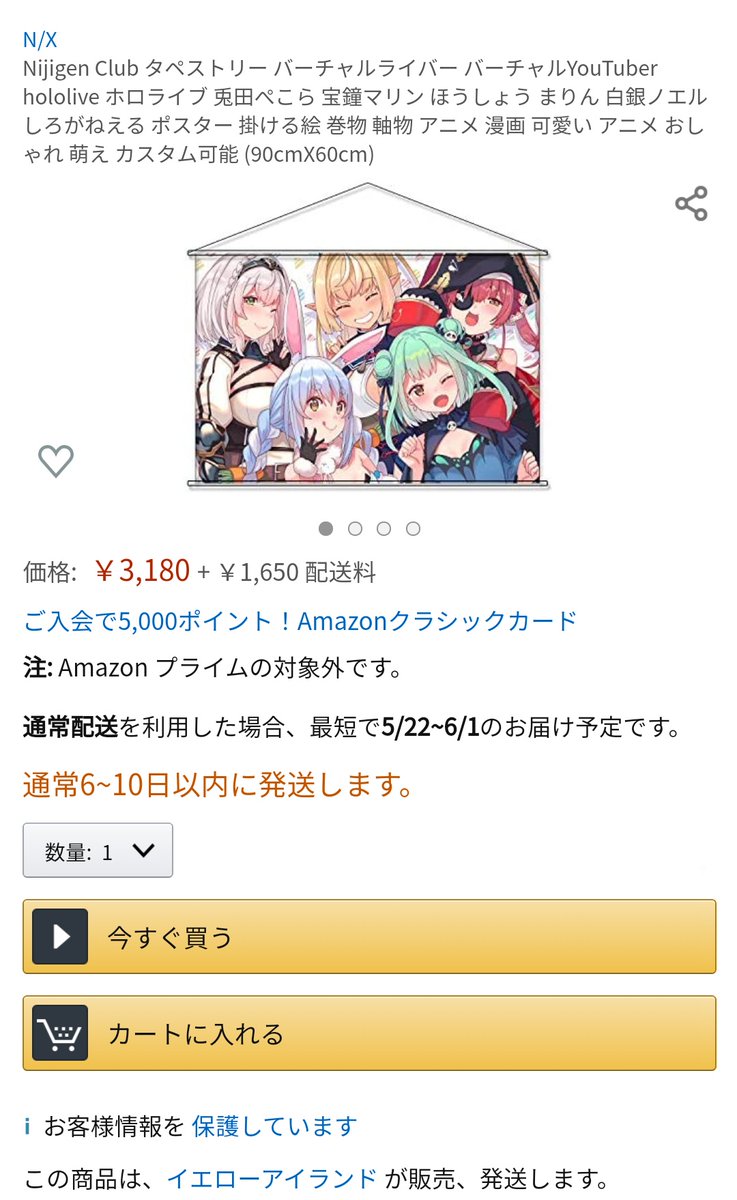Image resolution: width=737 pixels, height=1200 pixels.
Task: Open the N/X brand link
Action: [x=40, y=40]
